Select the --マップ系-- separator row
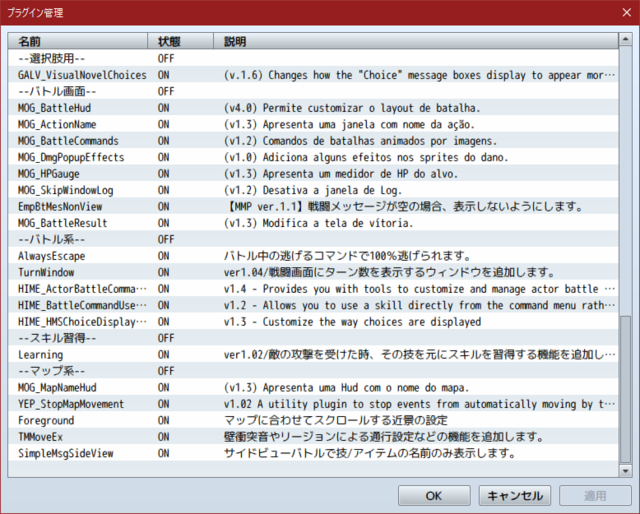This screenshot has height=514, width=640. pos(313,371)
